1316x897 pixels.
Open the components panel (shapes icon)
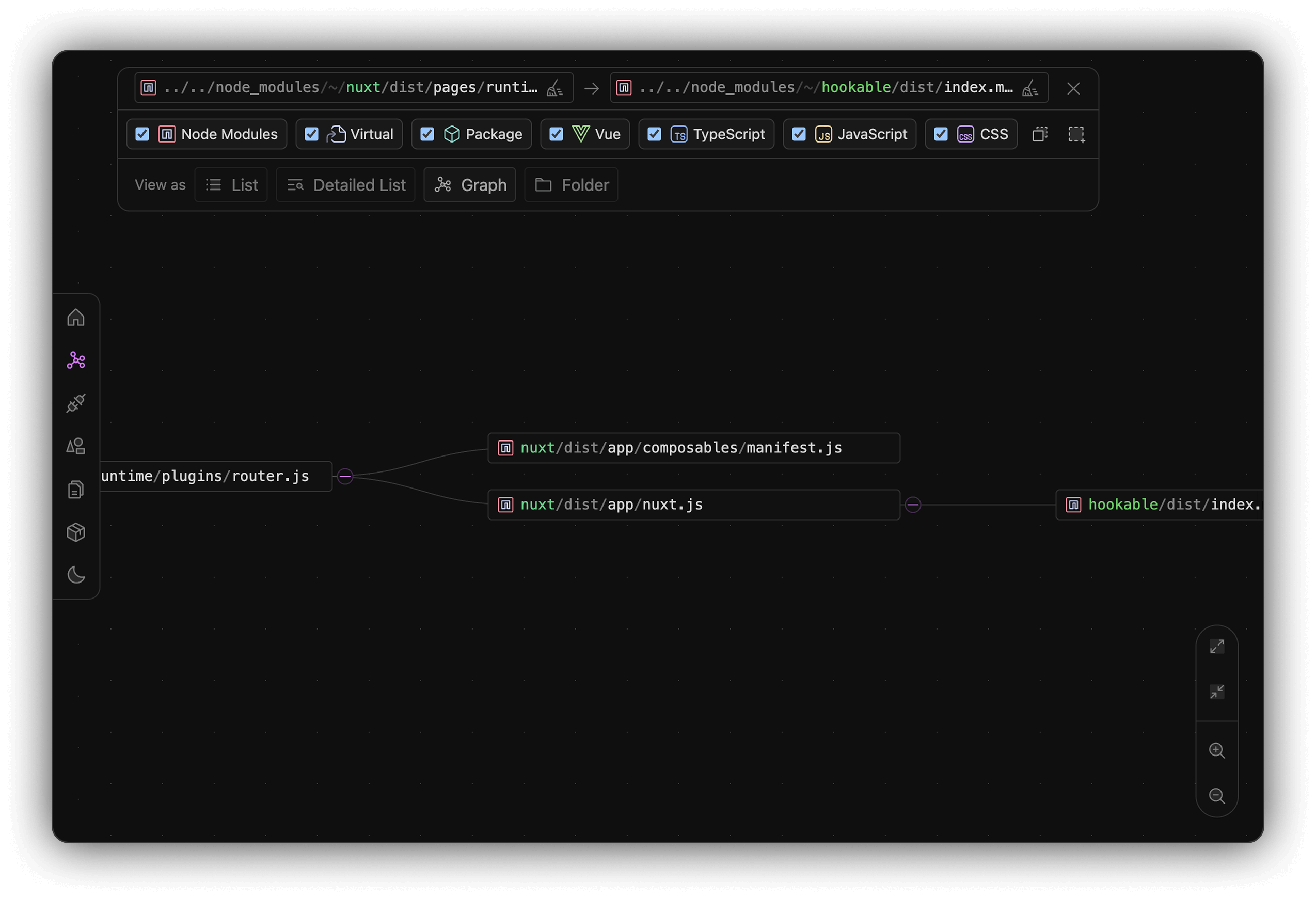click(x=76, y=446)
